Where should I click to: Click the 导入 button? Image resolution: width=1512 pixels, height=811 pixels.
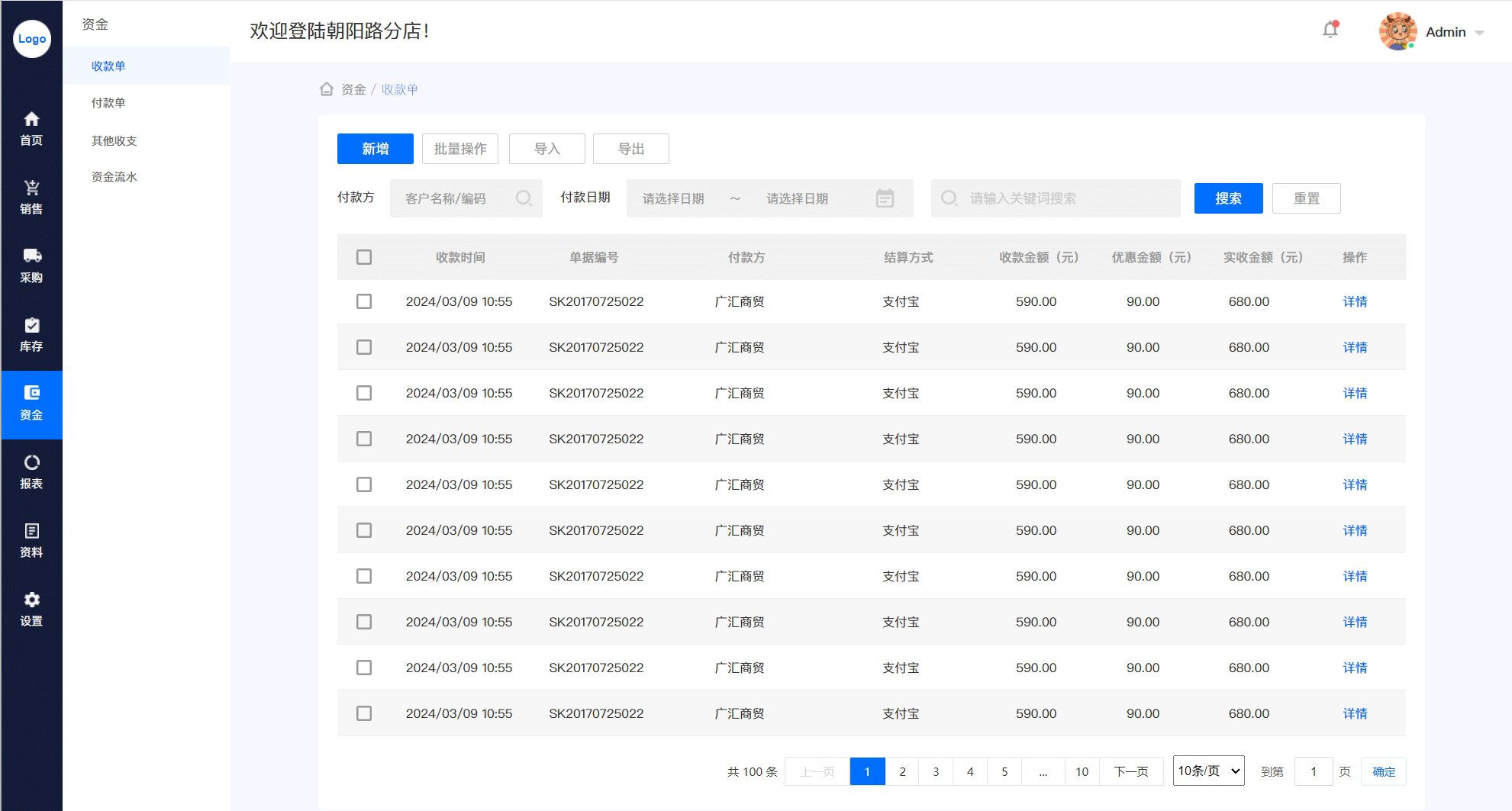click(547, 149)
